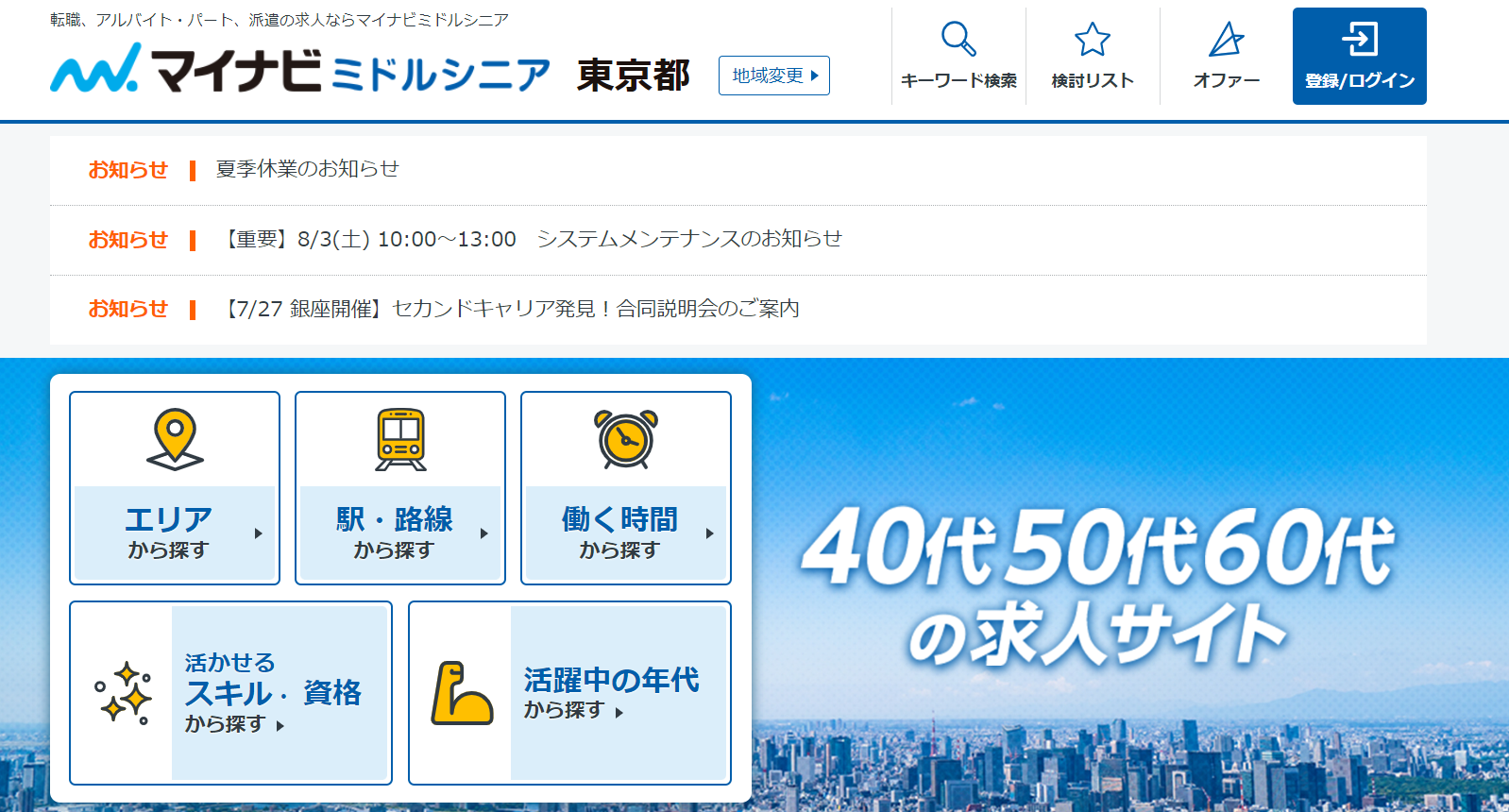This screenshot has width=1509, height=812.
Task: Expand the arrow beside 駅・路線から探す
Action: pyautogui.click(x=484, y=533)
